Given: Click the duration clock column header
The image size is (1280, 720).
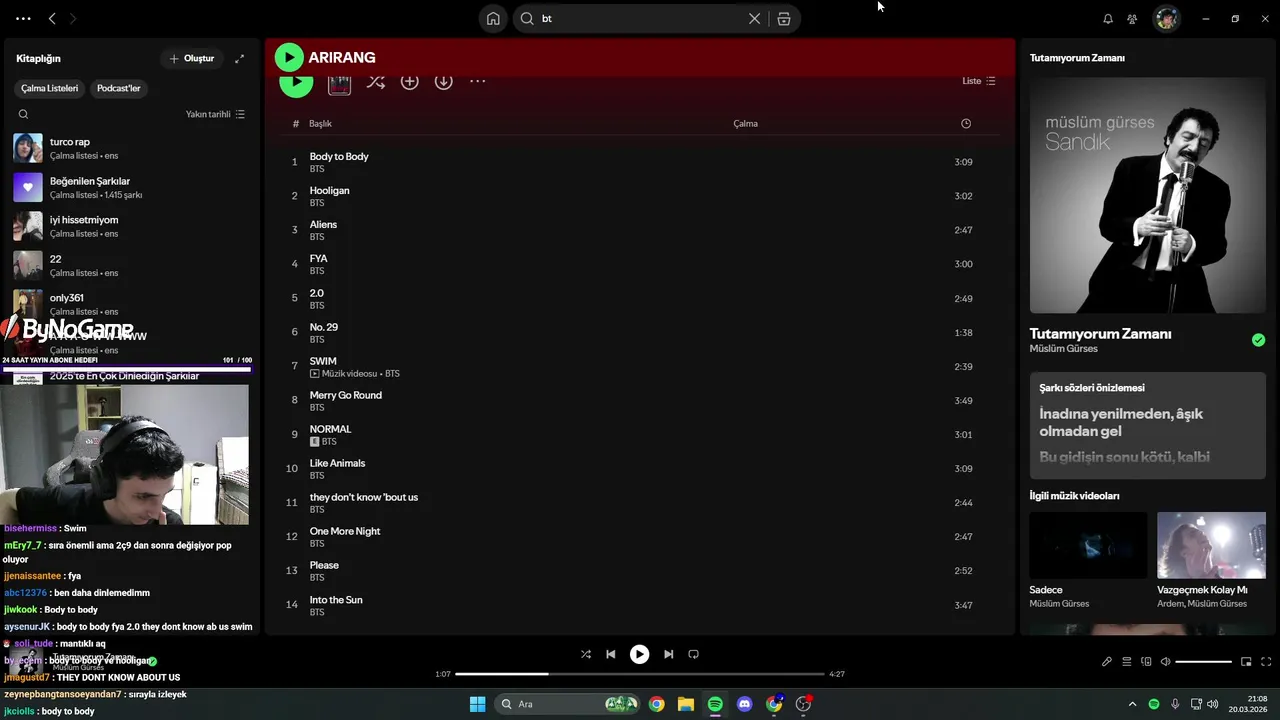Looking at the screenshot, I should pos(966,123).
